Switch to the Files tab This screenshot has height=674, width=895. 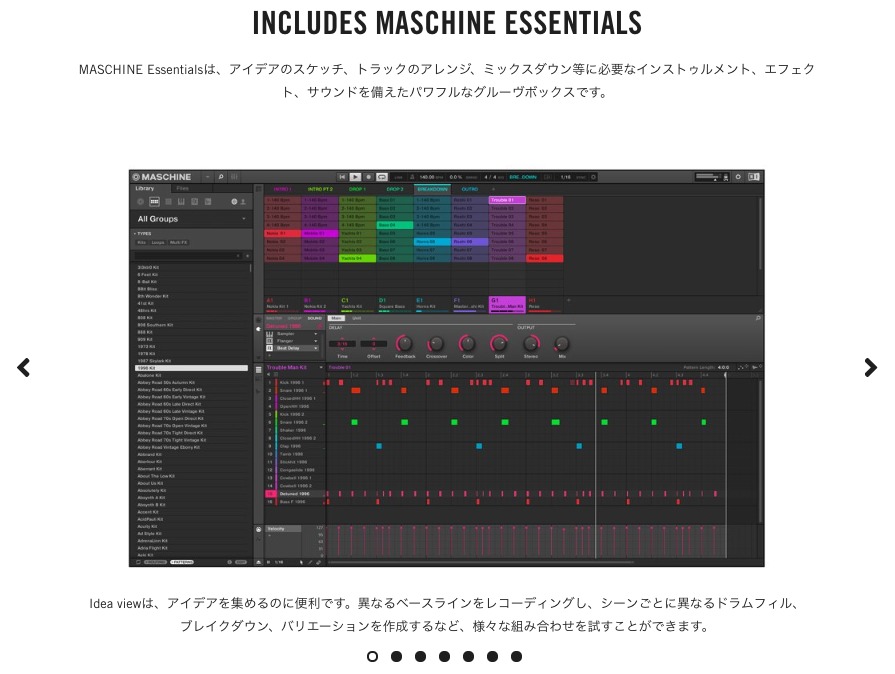183,188
